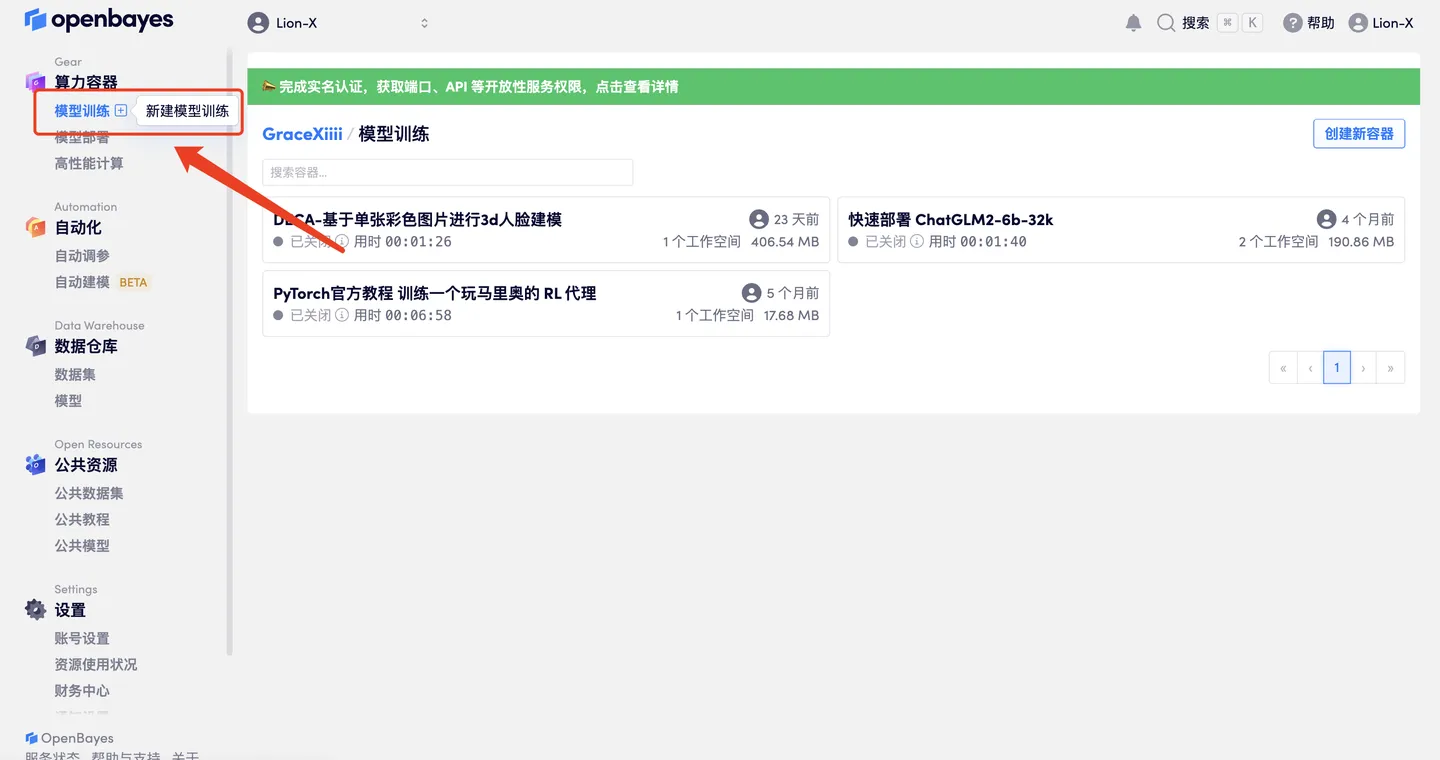Click the 帮助 help icon

pyautogui.click(x=1291, y=22)
